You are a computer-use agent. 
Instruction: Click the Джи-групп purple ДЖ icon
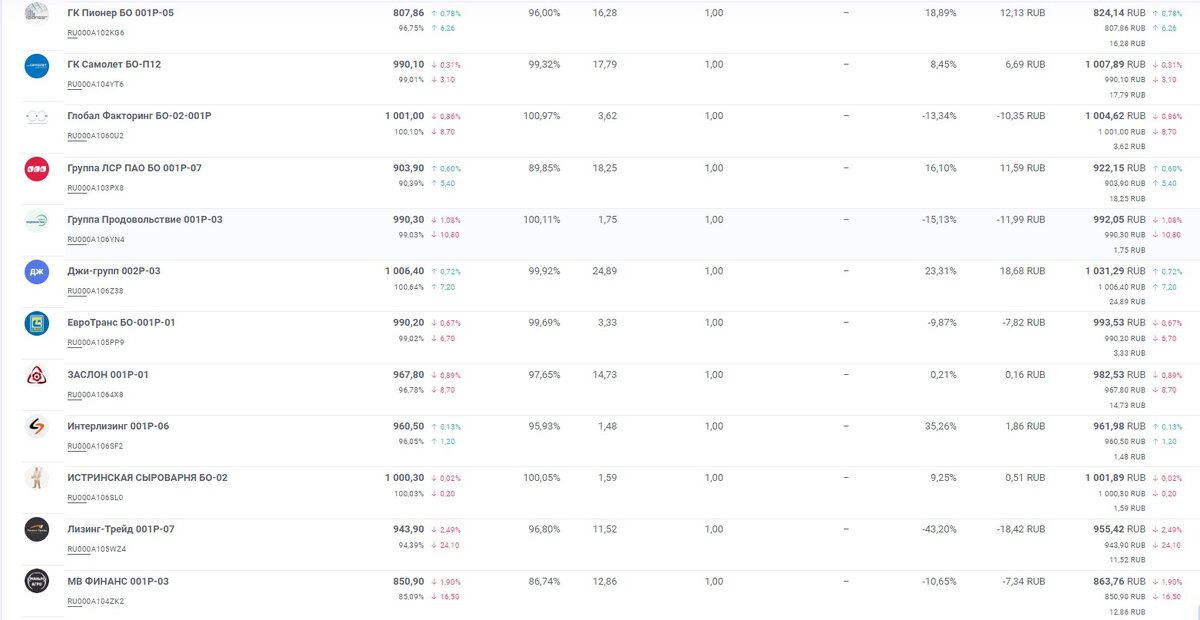(x=37, y=272)
